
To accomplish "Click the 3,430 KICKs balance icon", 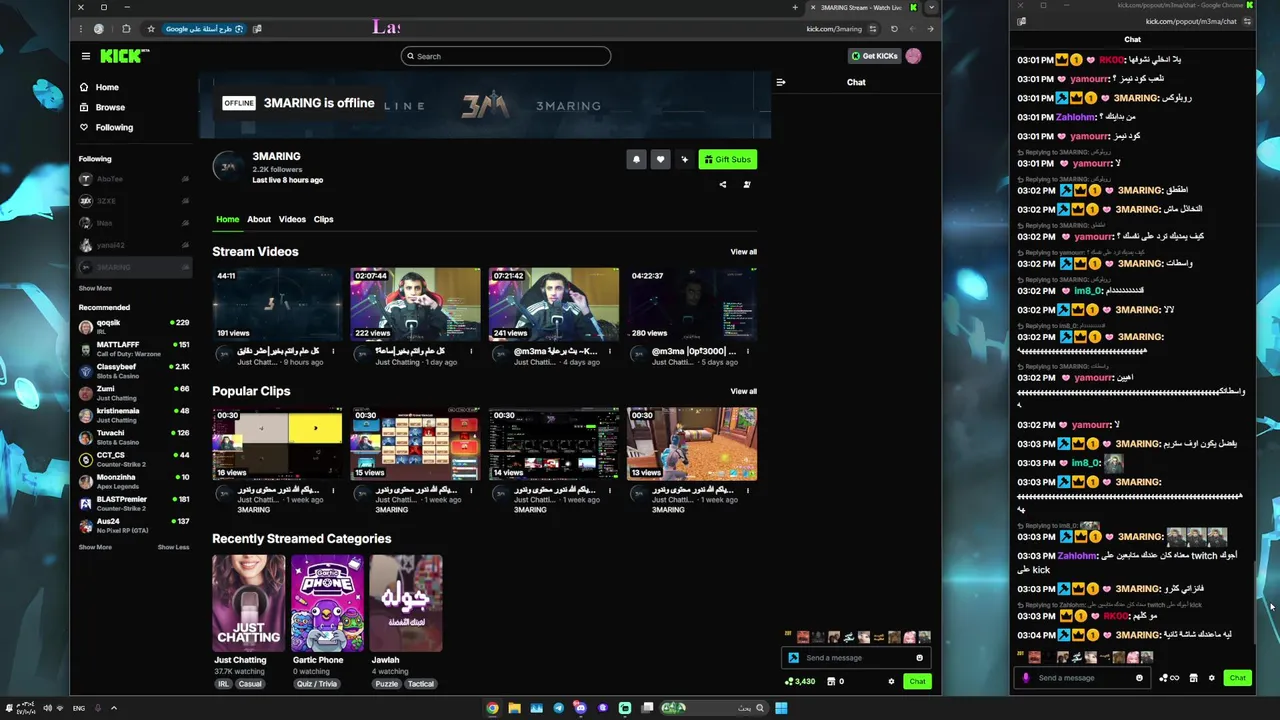I will point(801,681).
